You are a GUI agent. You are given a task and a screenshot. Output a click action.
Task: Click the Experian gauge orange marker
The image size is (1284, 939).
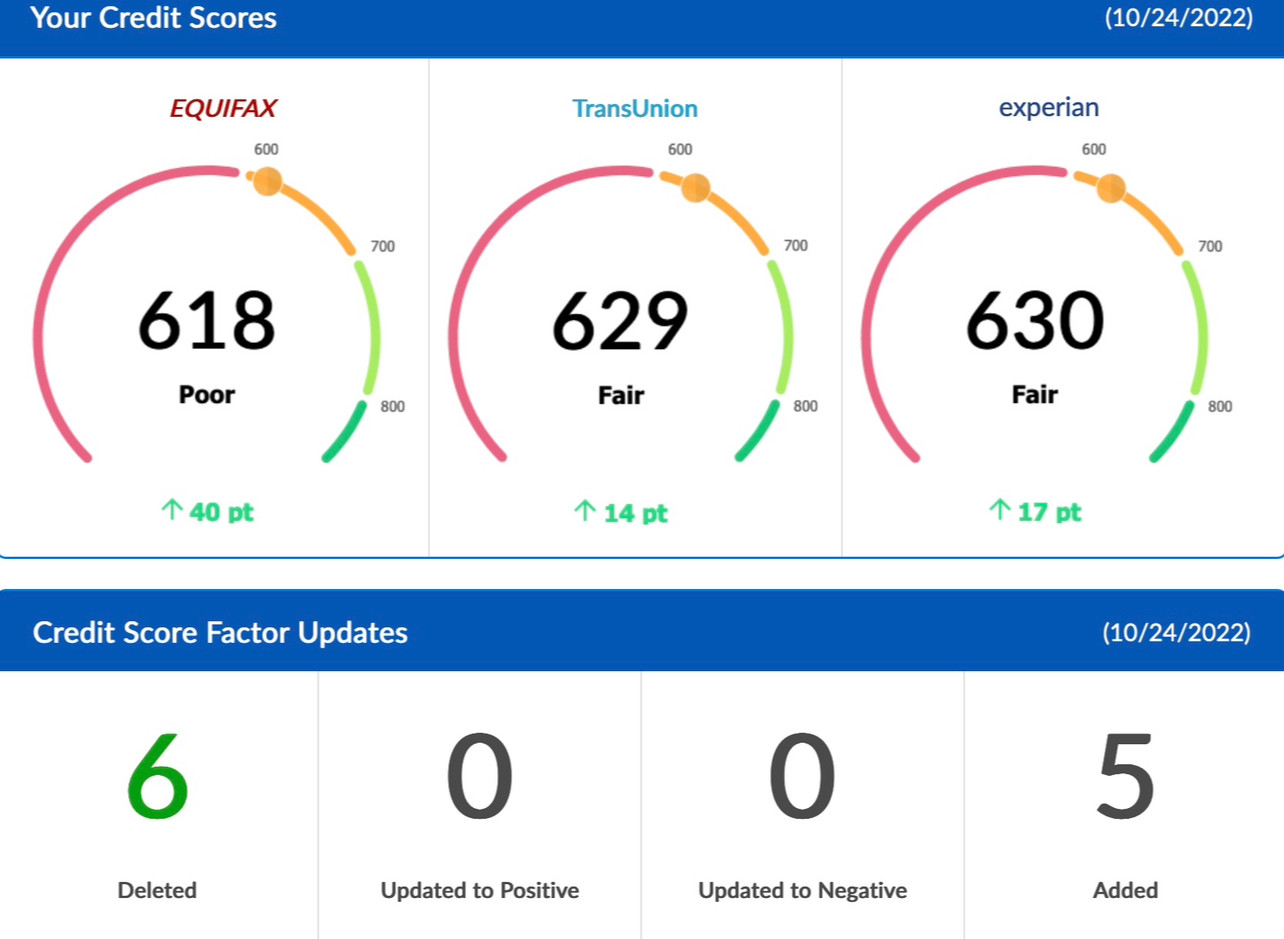pyautogui.click(x=1111, y=188)
